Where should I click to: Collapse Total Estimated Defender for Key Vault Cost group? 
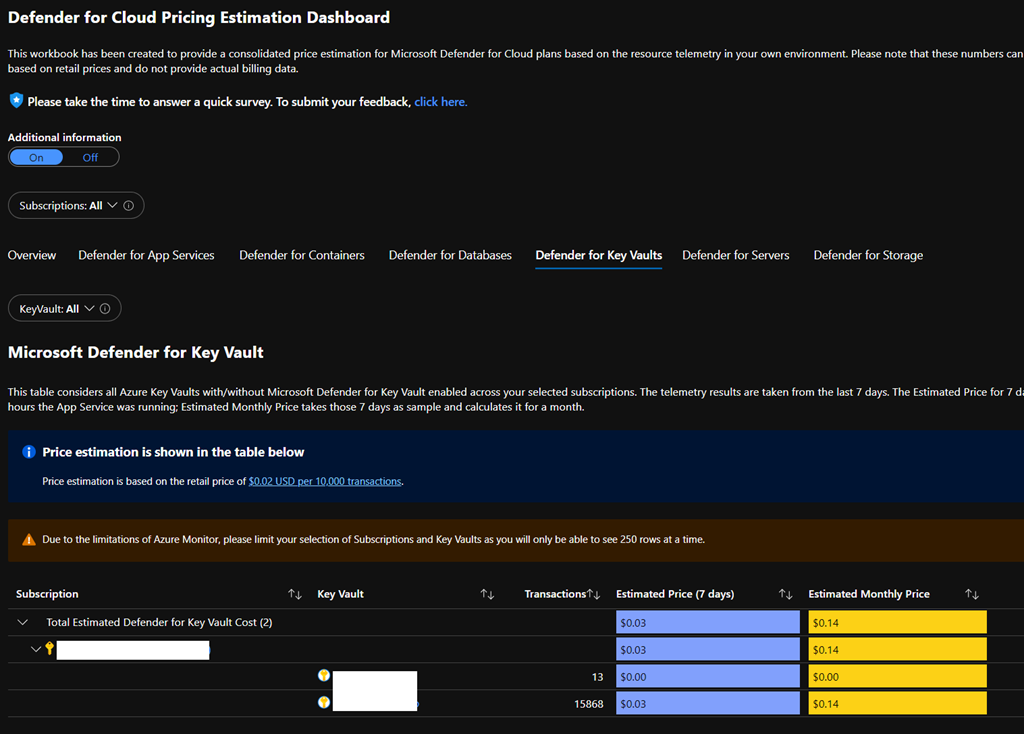(23, 622)
